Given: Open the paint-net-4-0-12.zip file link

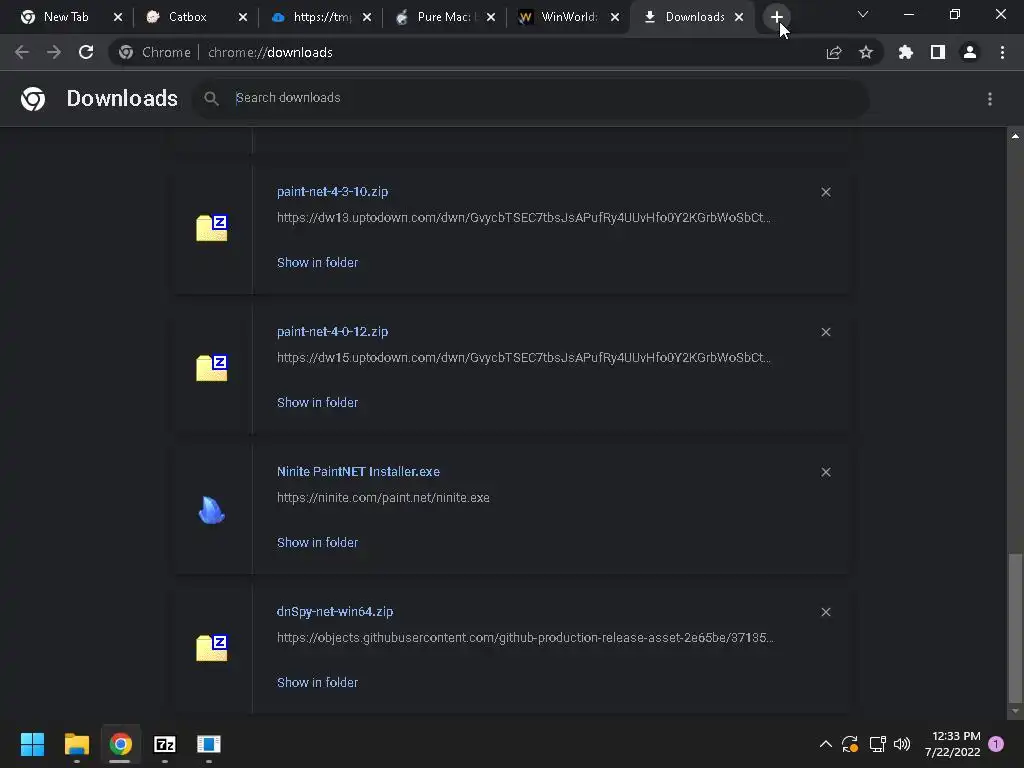Looking at the screenshot, I should click(x=332, y=332).
